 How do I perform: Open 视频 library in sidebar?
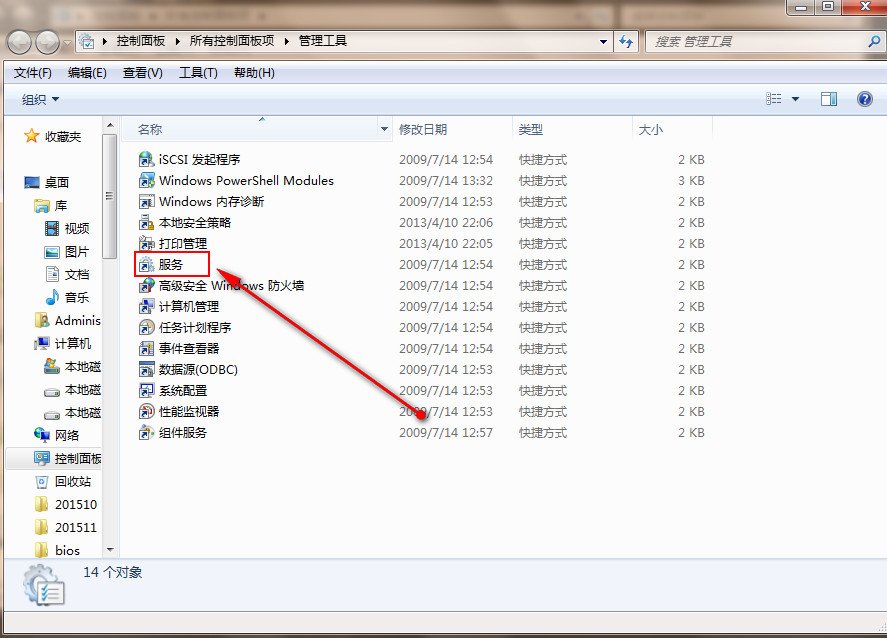point(67,229)
